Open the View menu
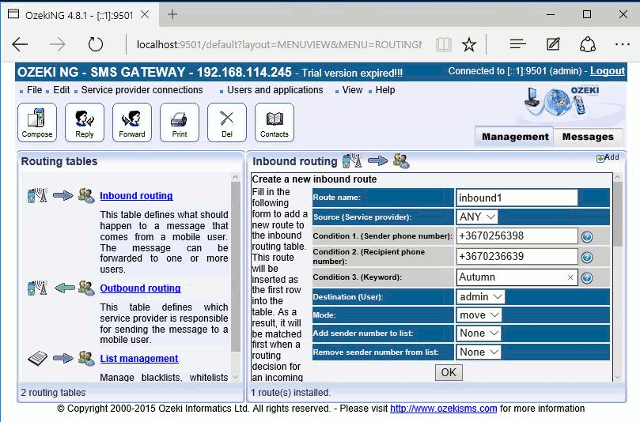640x422 pixels. [352, 90]
